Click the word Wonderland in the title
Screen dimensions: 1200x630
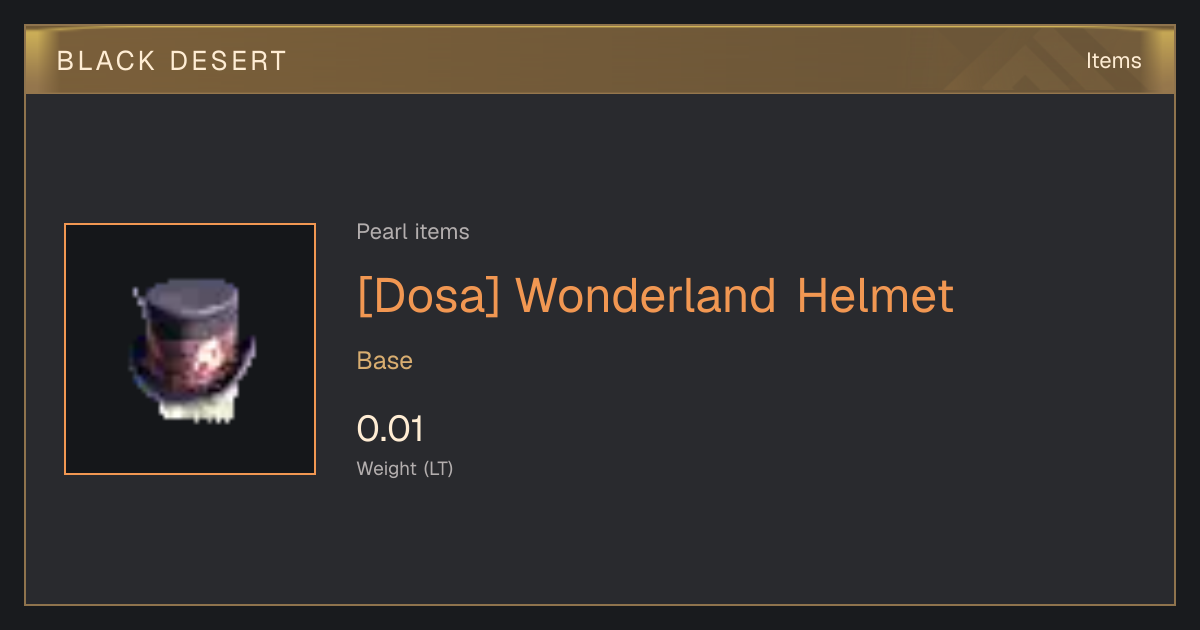tap(646, 296)
